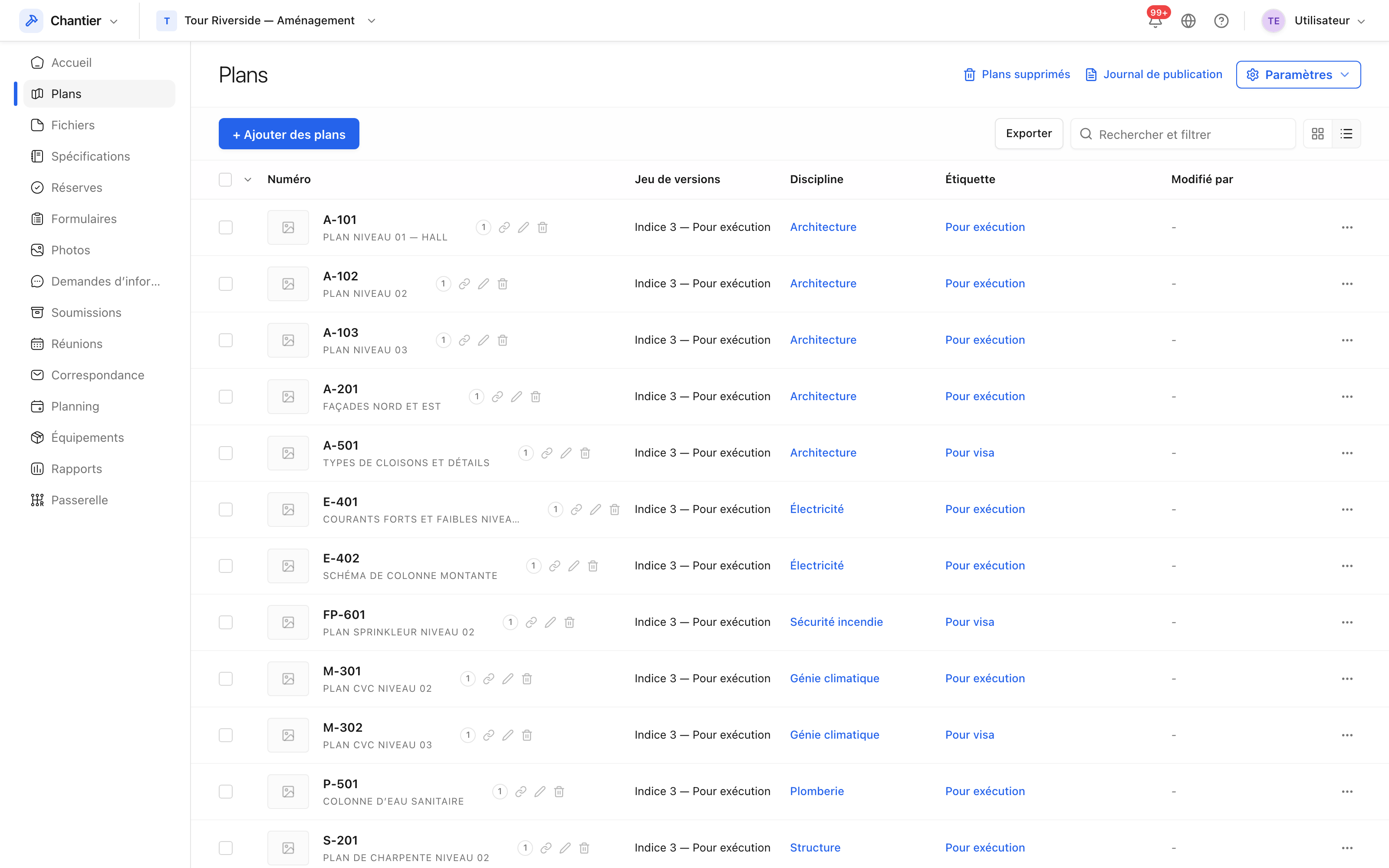The height and width of the screenshot is (868, 1389).
Task: Open the more options menu for P-501
Action: [1347, 792]
